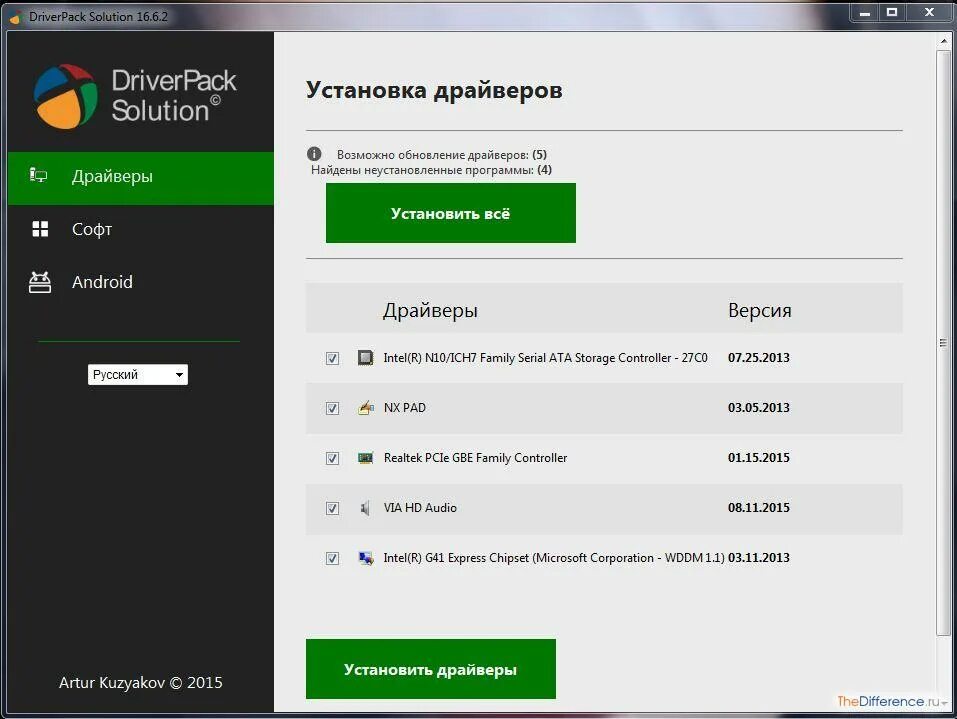Toggle Intel G41 Express Chipset checkbox
The image size is (957, 719).
(x=332, y=558)
